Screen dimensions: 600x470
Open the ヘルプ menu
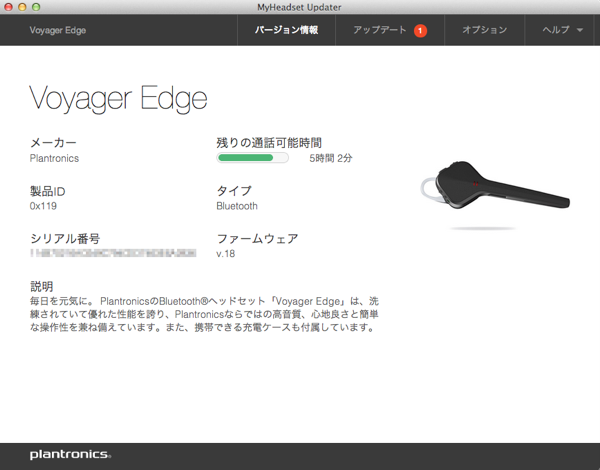coord(559,30)
